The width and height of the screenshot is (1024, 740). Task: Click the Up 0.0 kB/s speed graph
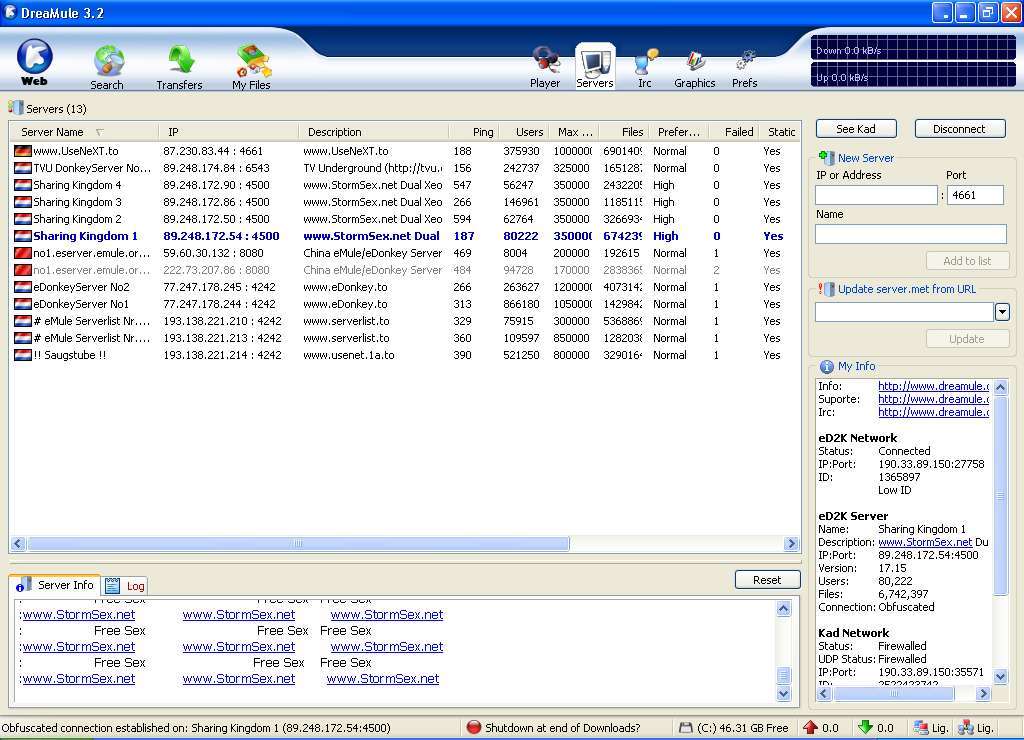coord(913,75)
